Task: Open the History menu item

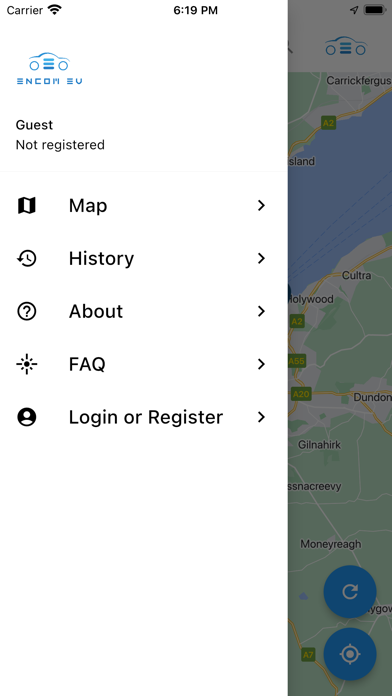Action: point(144,258)
